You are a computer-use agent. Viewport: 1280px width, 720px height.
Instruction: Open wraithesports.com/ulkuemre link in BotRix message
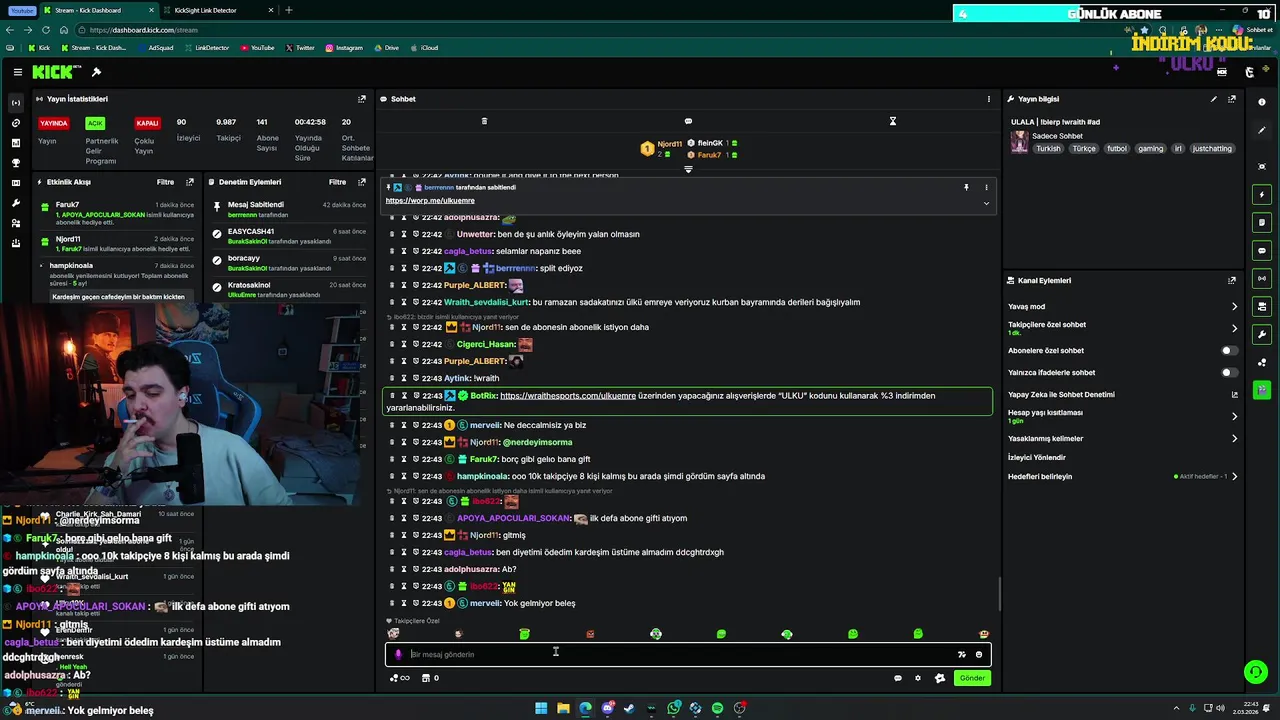568,396
